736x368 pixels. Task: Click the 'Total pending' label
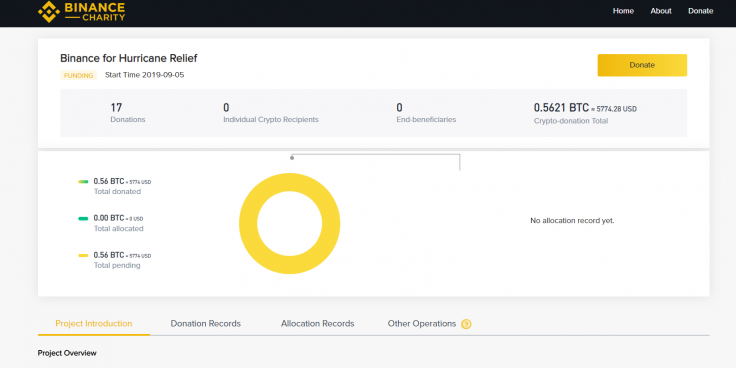[x=117, y=265]
